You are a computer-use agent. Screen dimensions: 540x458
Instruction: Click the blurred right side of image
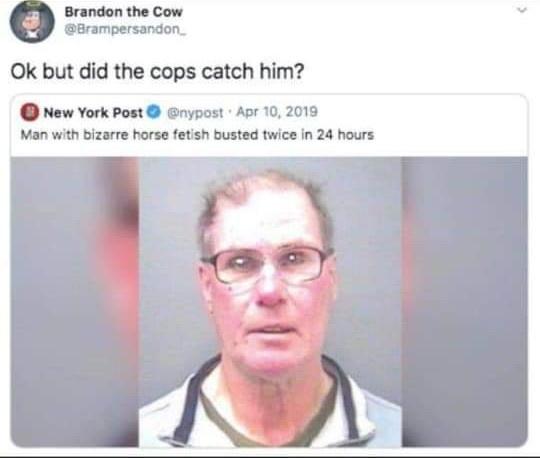[465, 302]
